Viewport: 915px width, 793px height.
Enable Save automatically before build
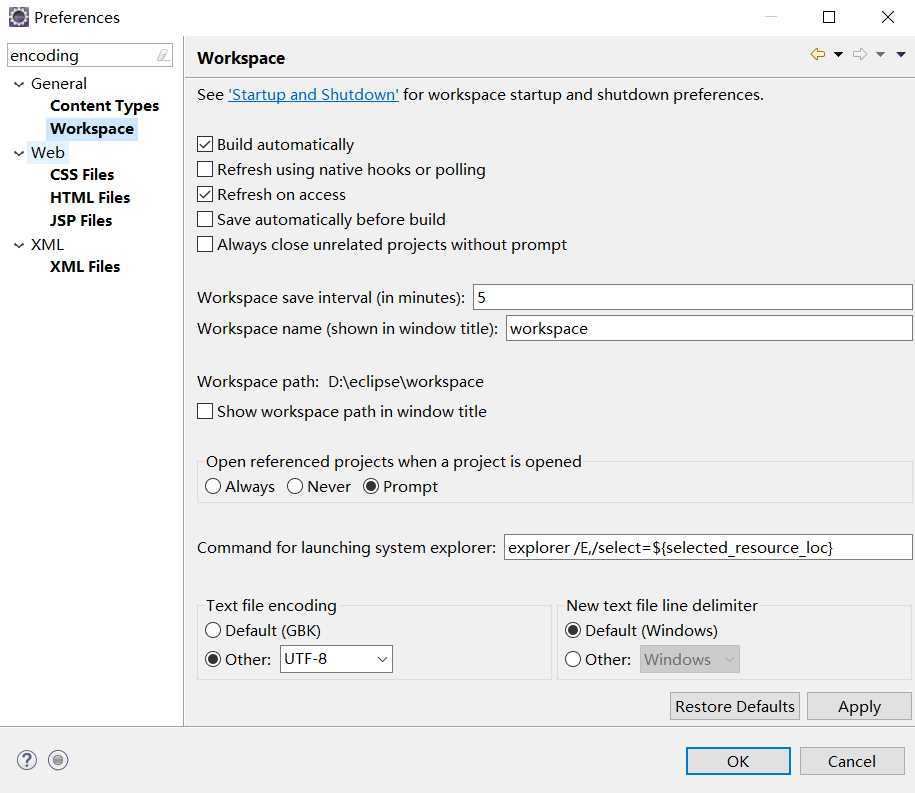pyautogui.click(x=205, y=220)
